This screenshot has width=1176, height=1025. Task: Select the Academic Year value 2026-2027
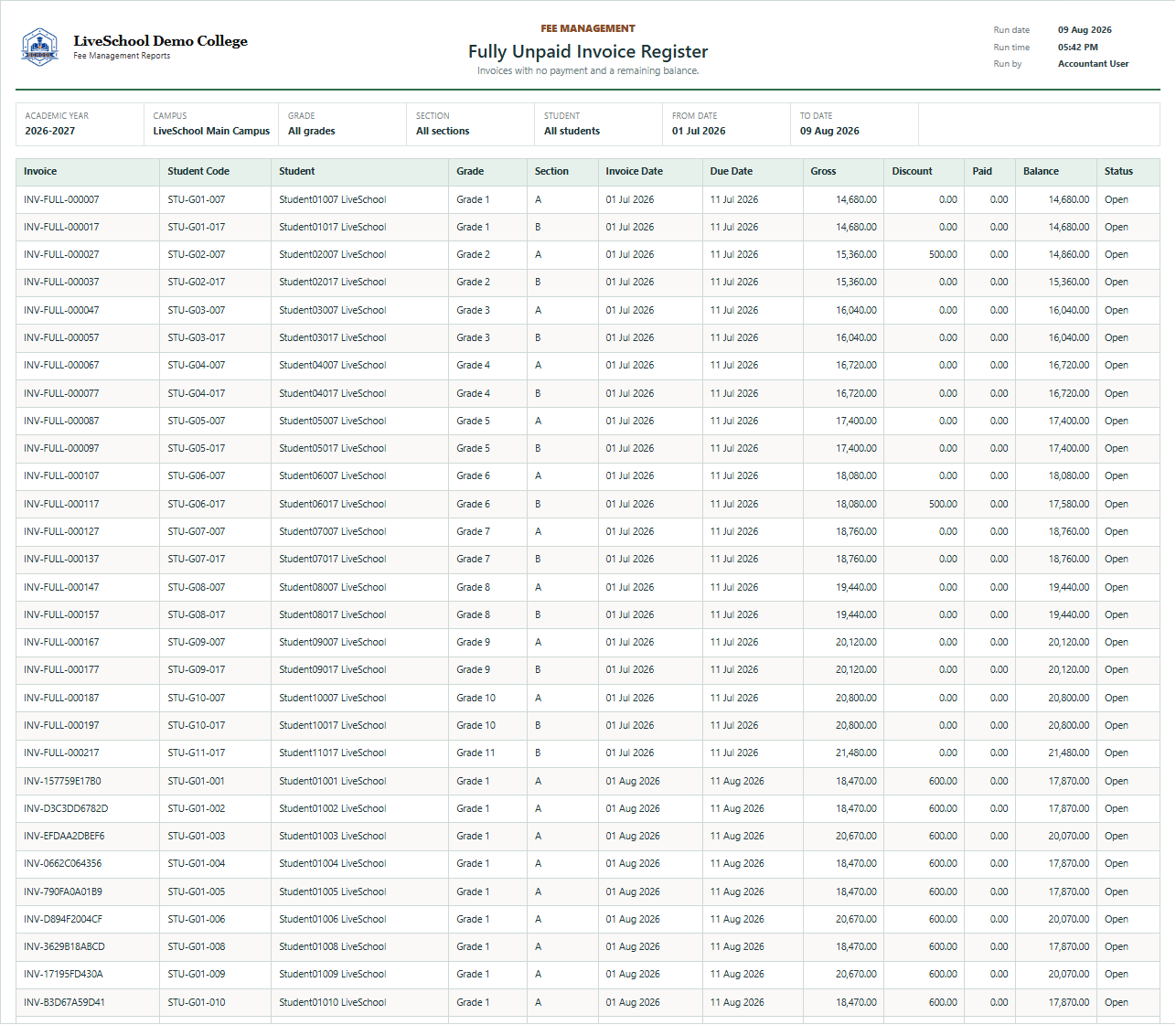(x=50, y=131)
